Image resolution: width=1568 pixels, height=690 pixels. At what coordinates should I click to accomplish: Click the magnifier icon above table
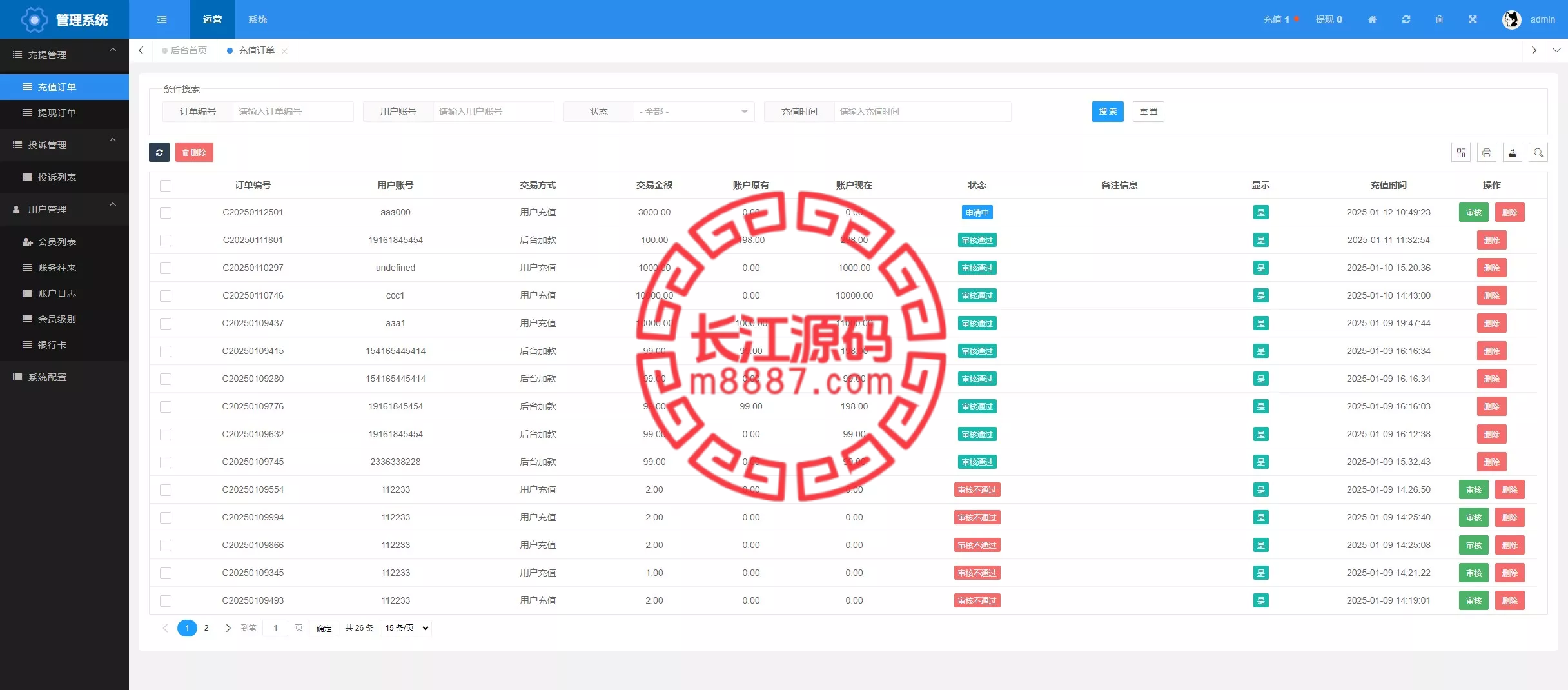coord(1538,152)
